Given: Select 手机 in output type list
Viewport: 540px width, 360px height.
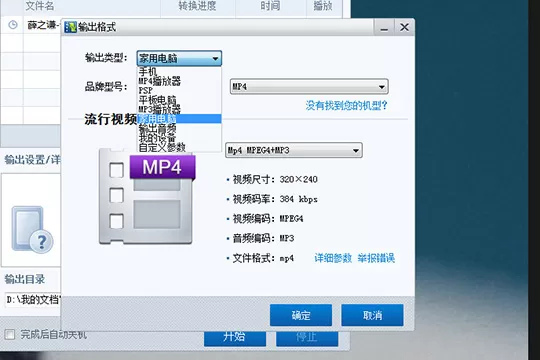Looking at the screenshot, I should [179, 72].
